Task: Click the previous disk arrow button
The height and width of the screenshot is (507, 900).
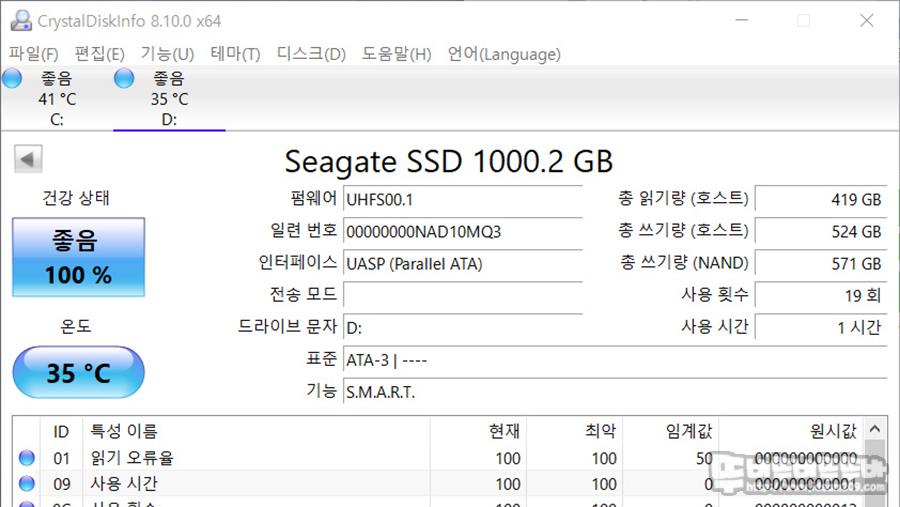Action: point(28,158)
